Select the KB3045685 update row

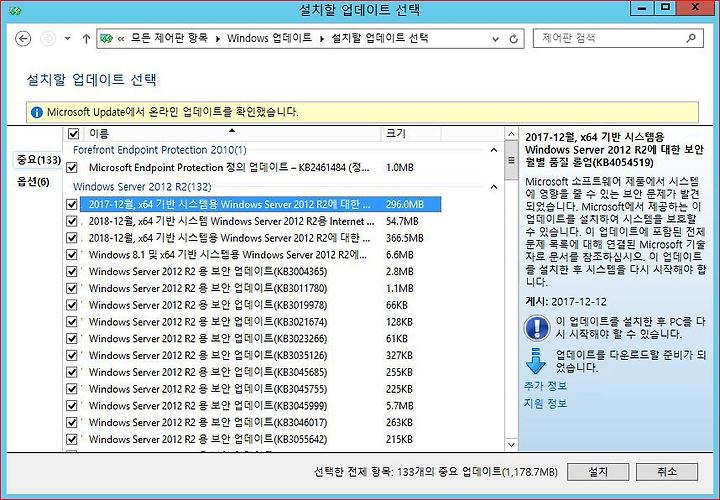coord(260,372)
